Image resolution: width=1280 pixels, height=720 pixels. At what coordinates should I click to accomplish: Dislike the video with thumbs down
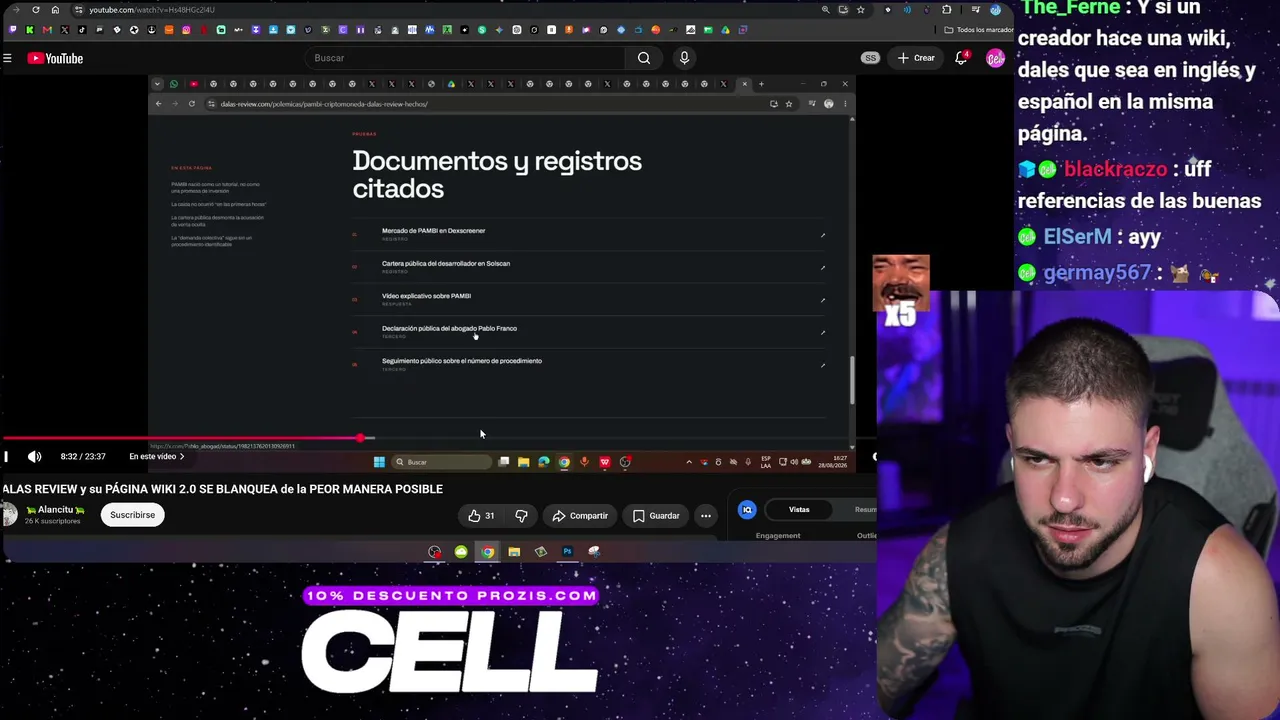pos(521,516)
